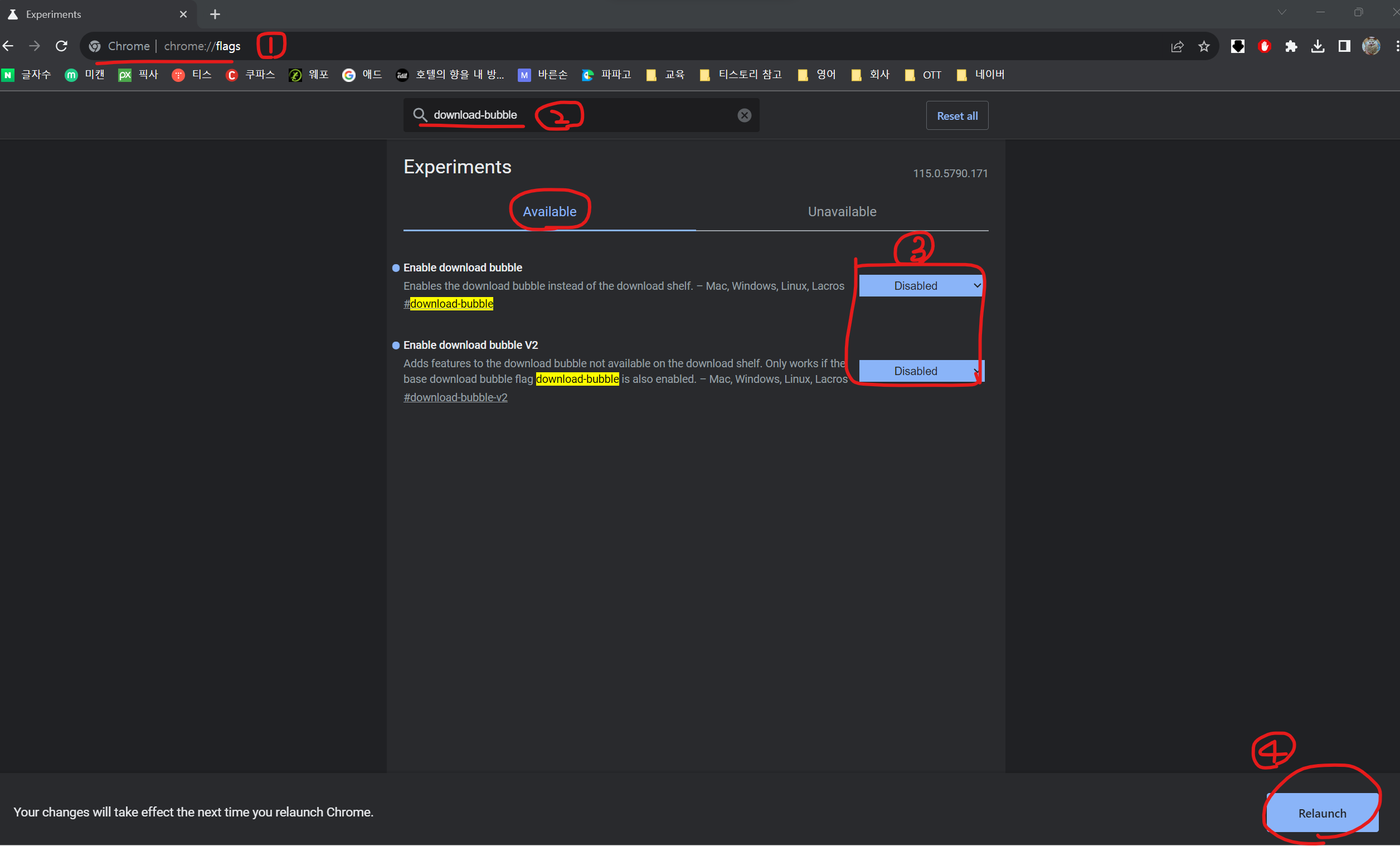Open the #download-bubble-v2 anchor link
The image size is (1400, 846).
(x=455, y=397)
